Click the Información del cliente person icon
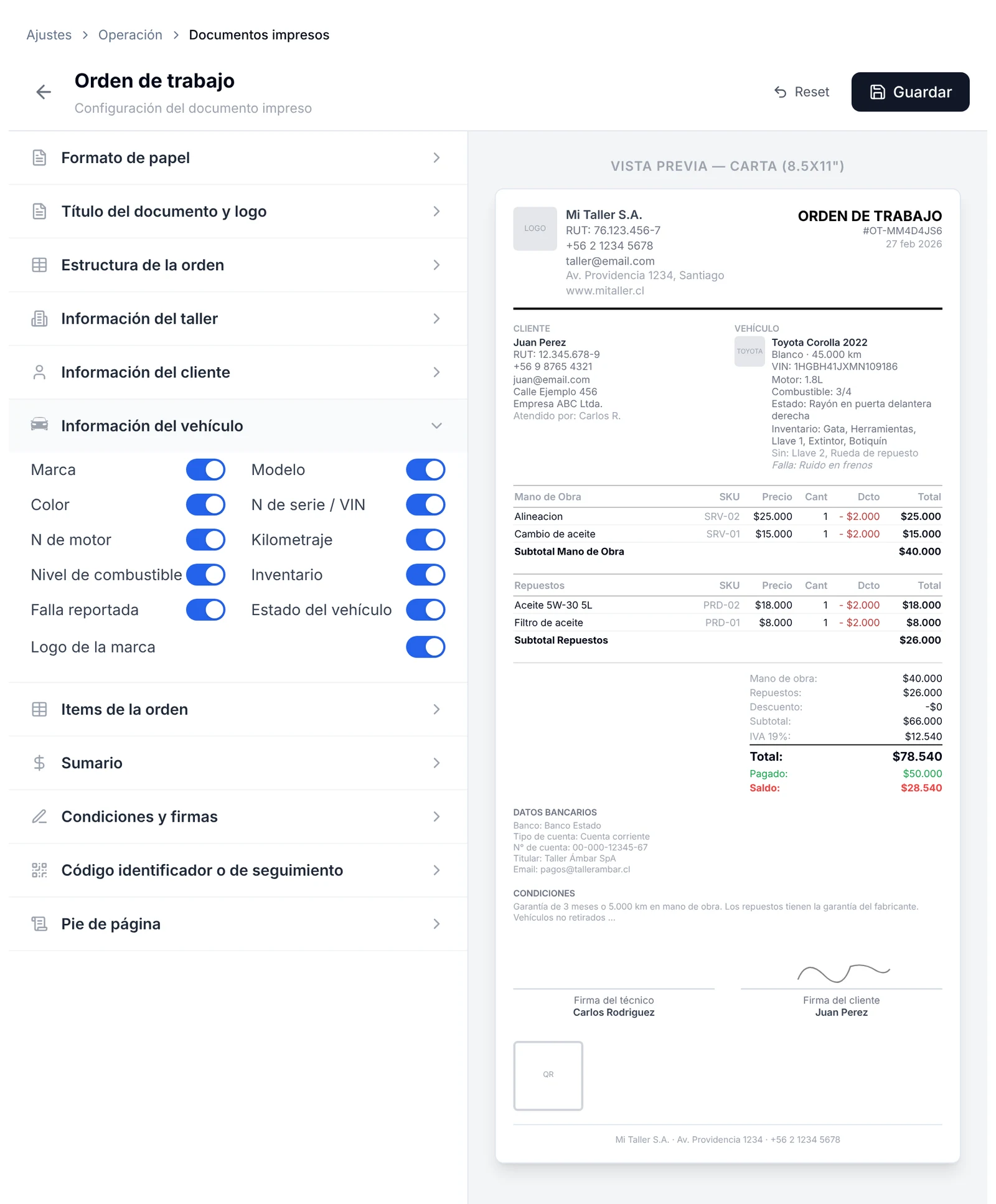Screen dimensions: 996x1204 tap(39, 372)
